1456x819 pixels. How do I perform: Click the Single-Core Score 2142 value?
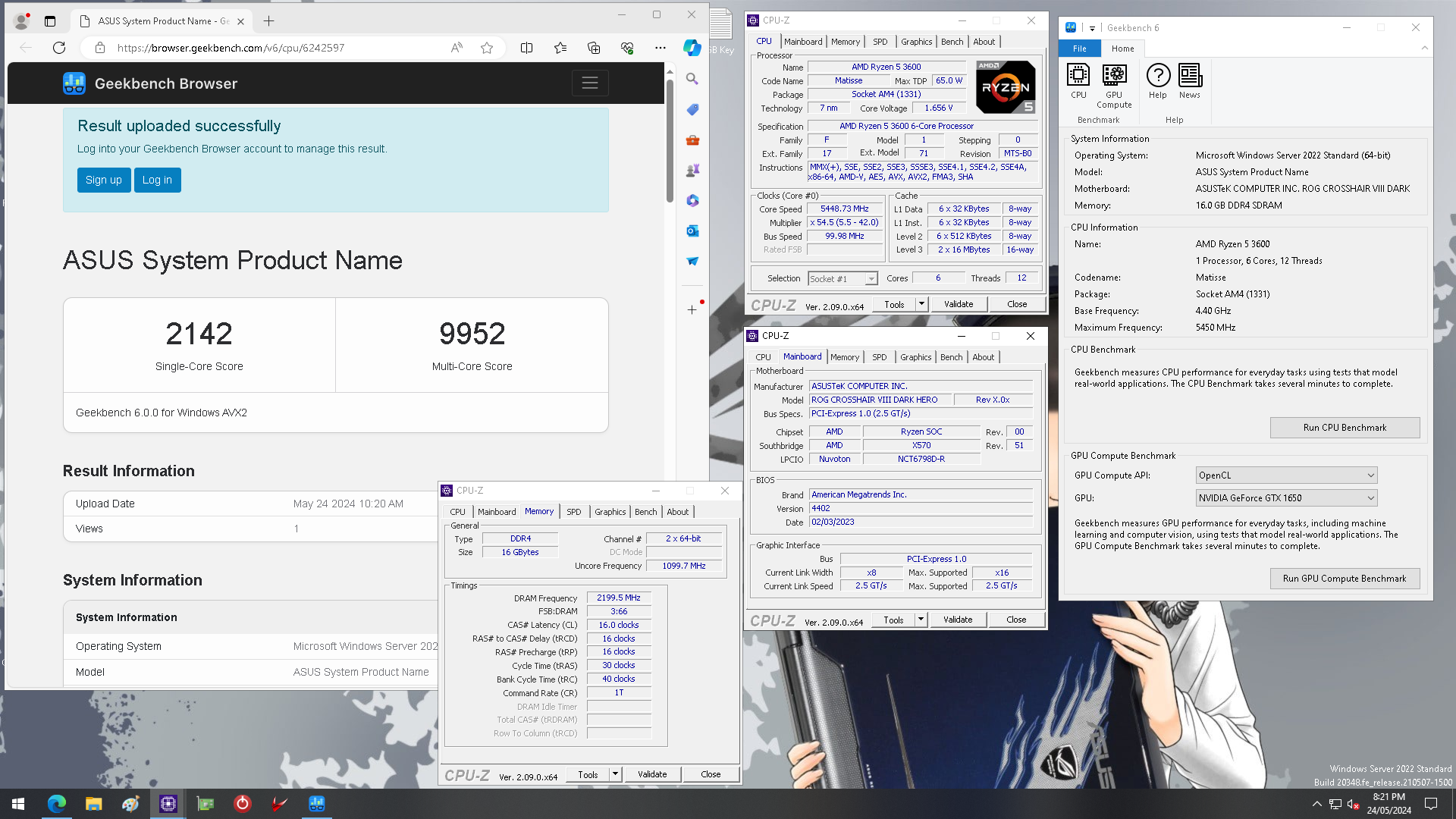pos(199,334)
